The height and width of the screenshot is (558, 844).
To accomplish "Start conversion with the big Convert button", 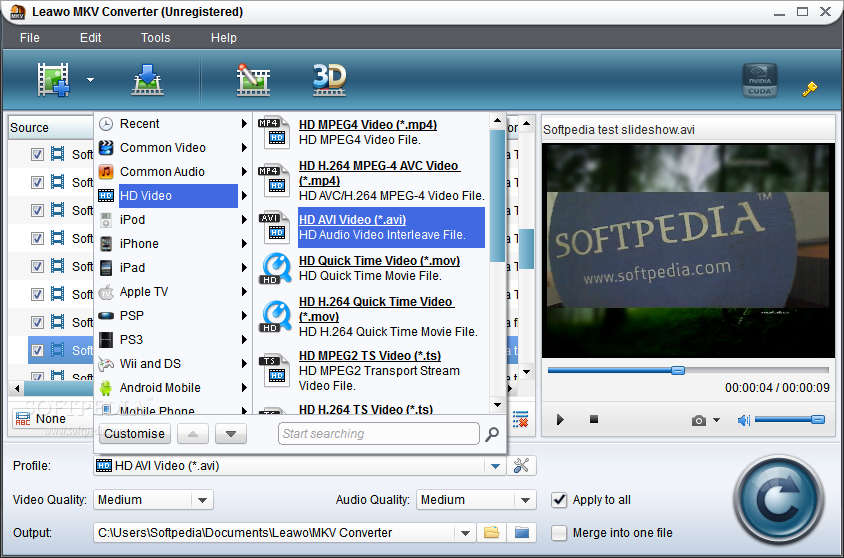I will tap(779, 502).
